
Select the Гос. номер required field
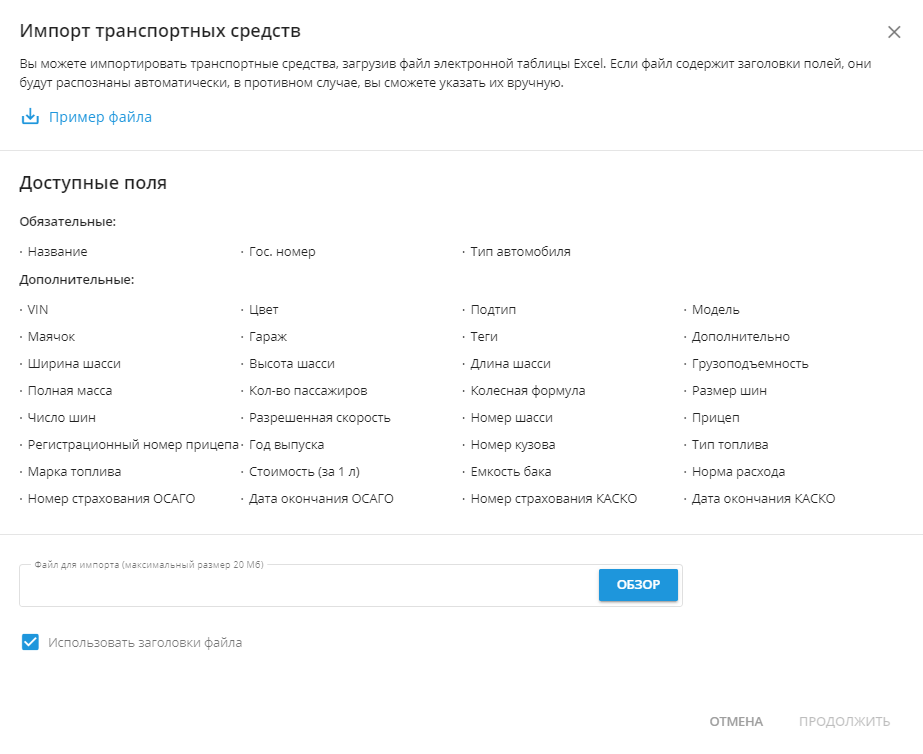click(282, 252)
